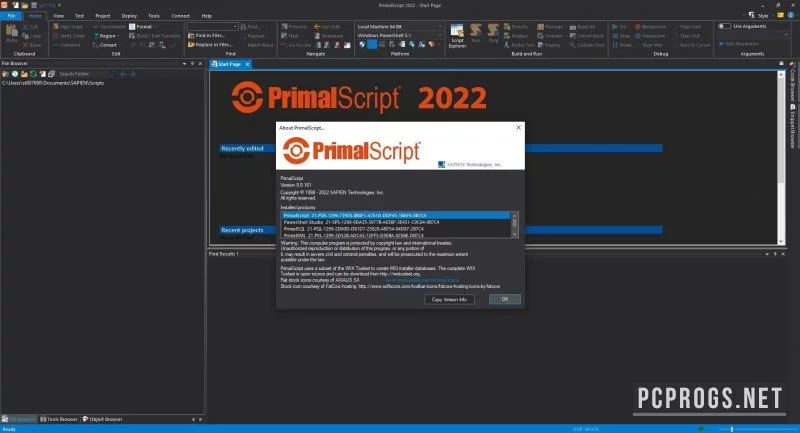Click the Verify Script tool
The width and height of the screenshot is (800, 433).
69,36
